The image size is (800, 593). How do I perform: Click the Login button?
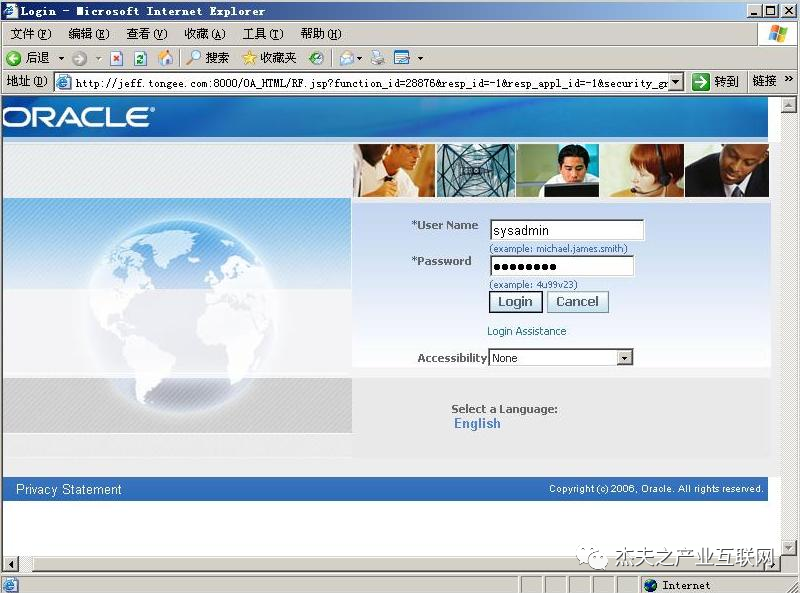(x=515, y=302)
